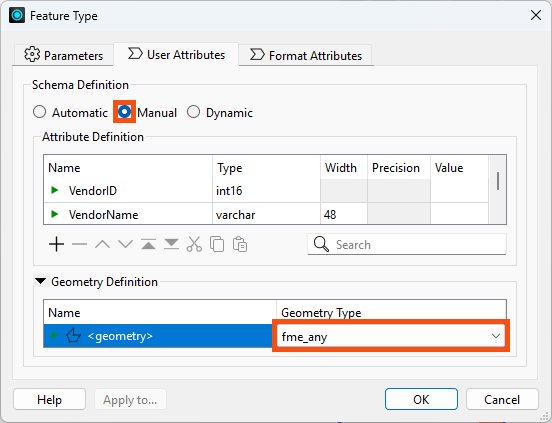552x423 pixels.
Task: Collapse the Geometry Definition section
Action: 40,281
